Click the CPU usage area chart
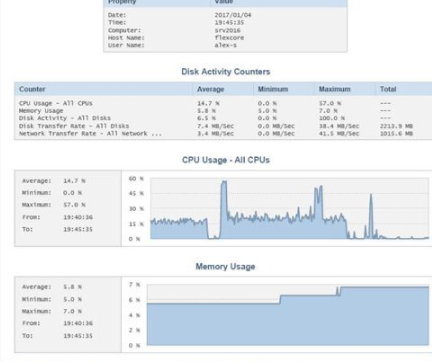 pos(289,209)
